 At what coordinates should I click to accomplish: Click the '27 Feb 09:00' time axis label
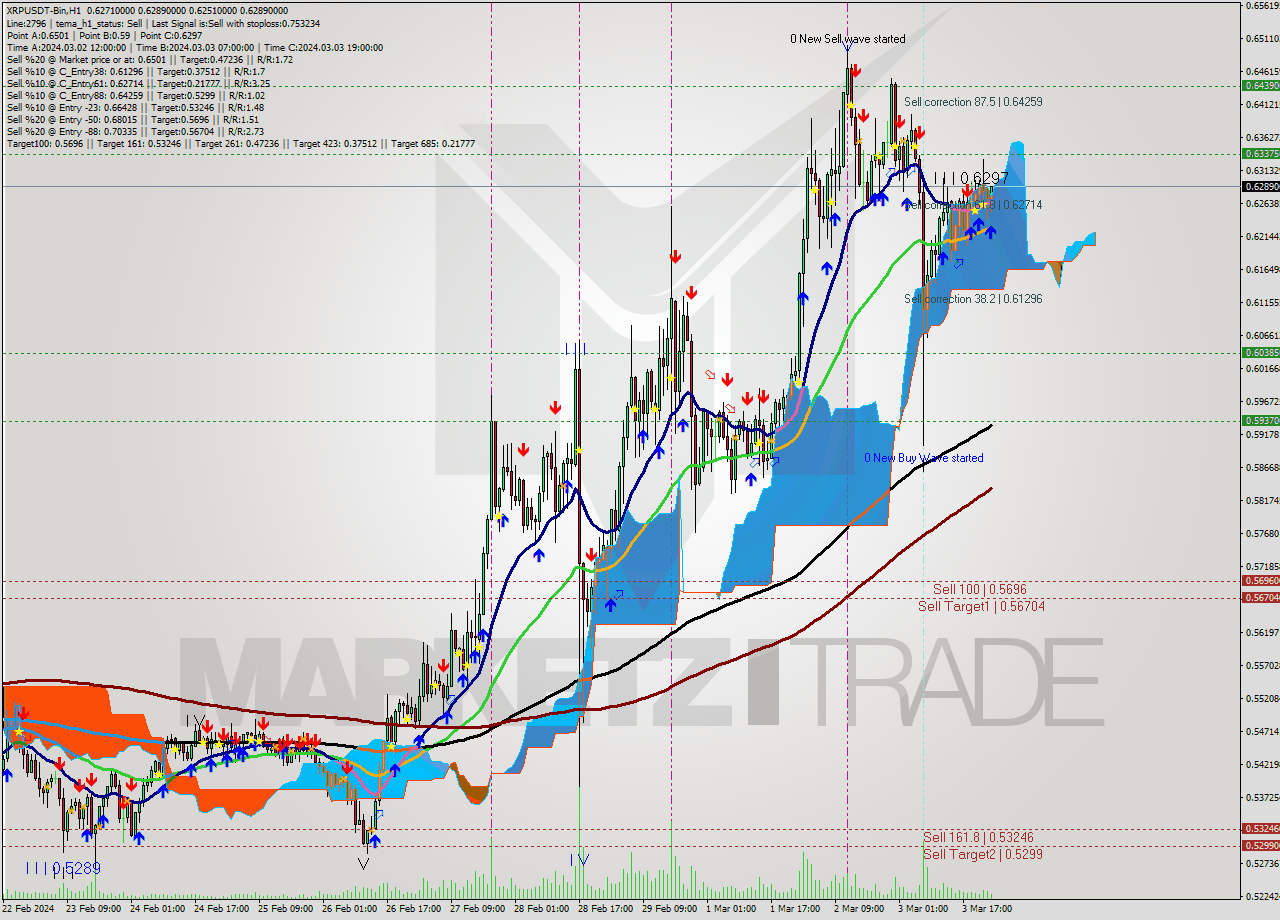477,910
